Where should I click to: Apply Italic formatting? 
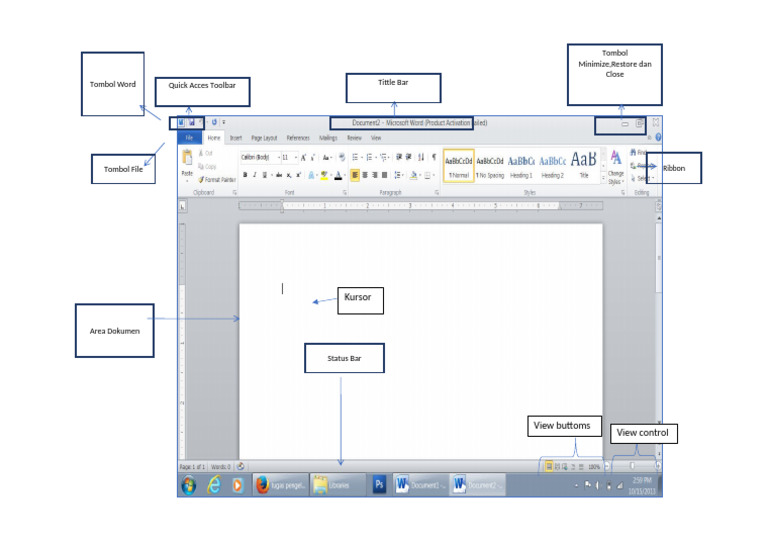coord(255,175)
